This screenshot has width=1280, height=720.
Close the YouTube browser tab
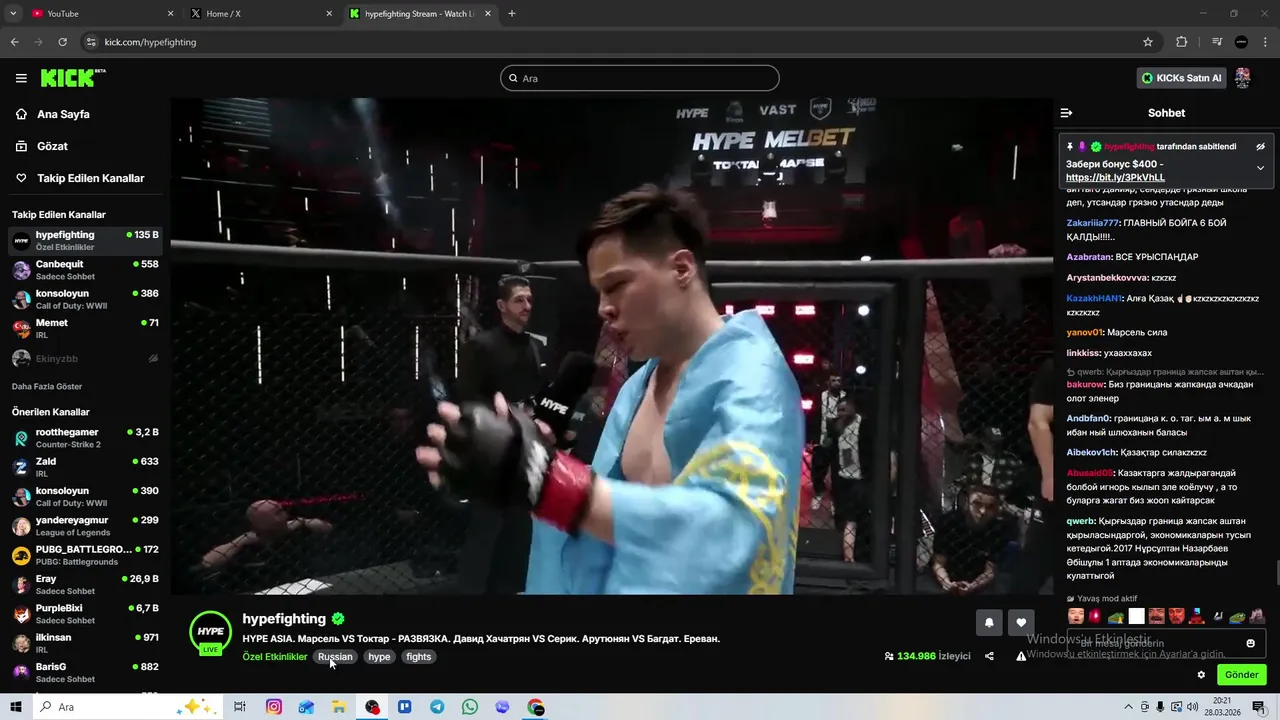coord(170,14)
